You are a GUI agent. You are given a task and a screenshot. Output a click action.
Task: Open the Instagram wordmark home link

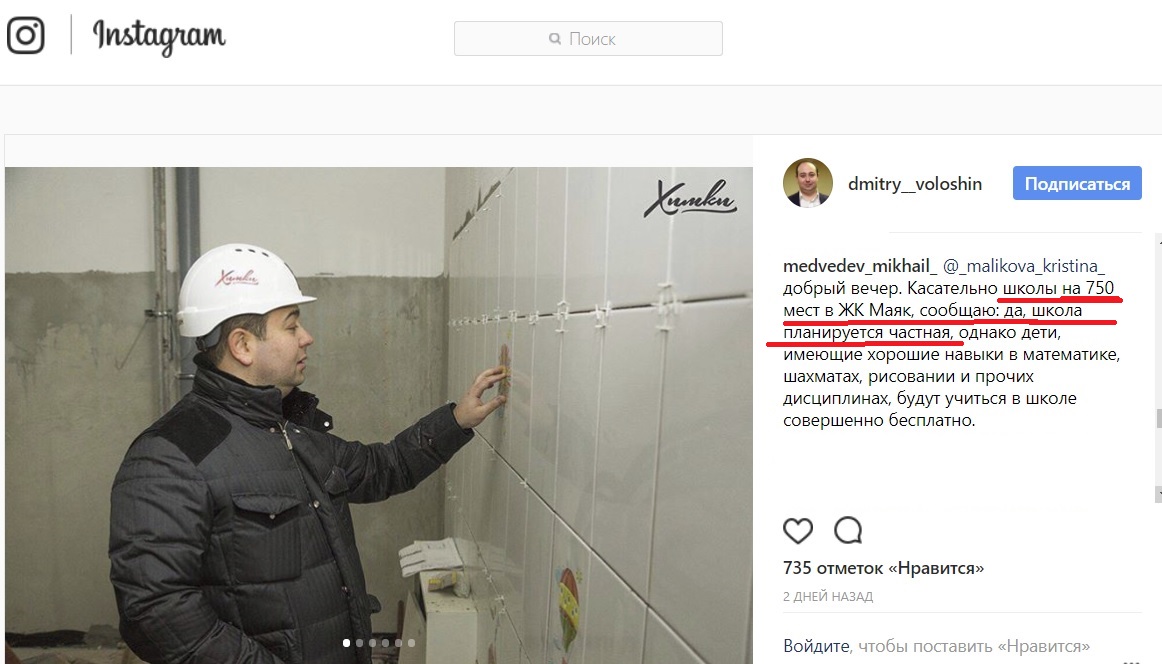point(159,37)
